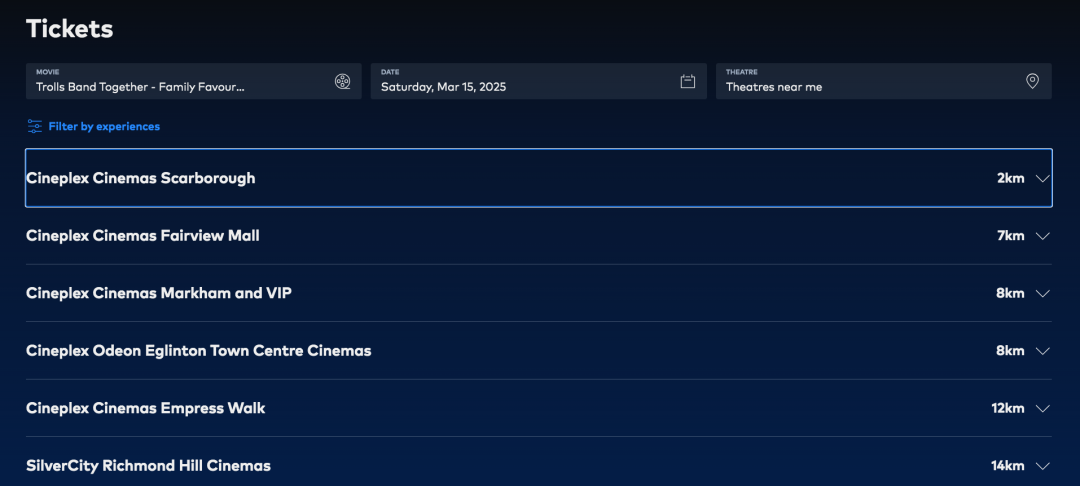Click the calendar icon in Date field

click(x=687, y=81)
